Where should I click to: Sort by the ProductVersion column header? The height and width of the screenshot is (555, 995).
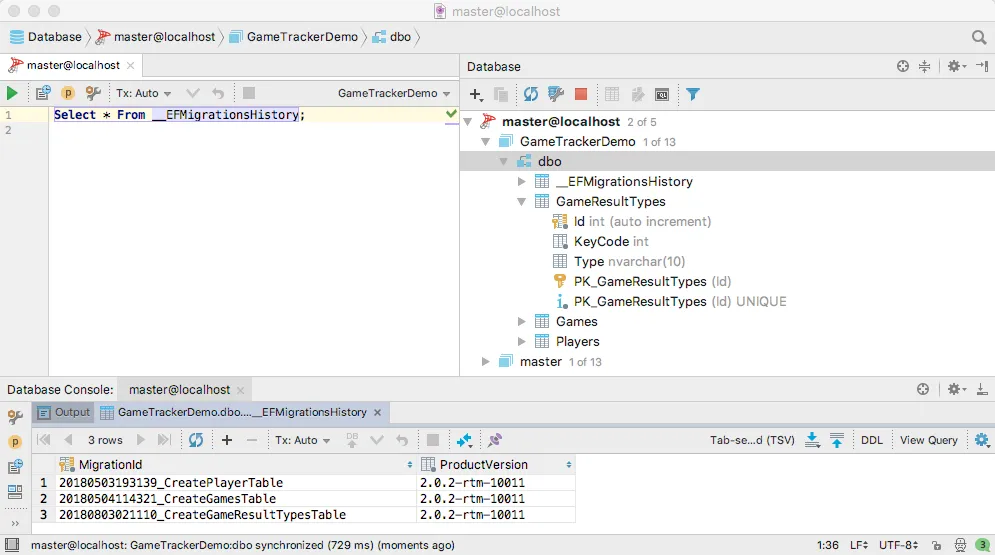[496, 465]
